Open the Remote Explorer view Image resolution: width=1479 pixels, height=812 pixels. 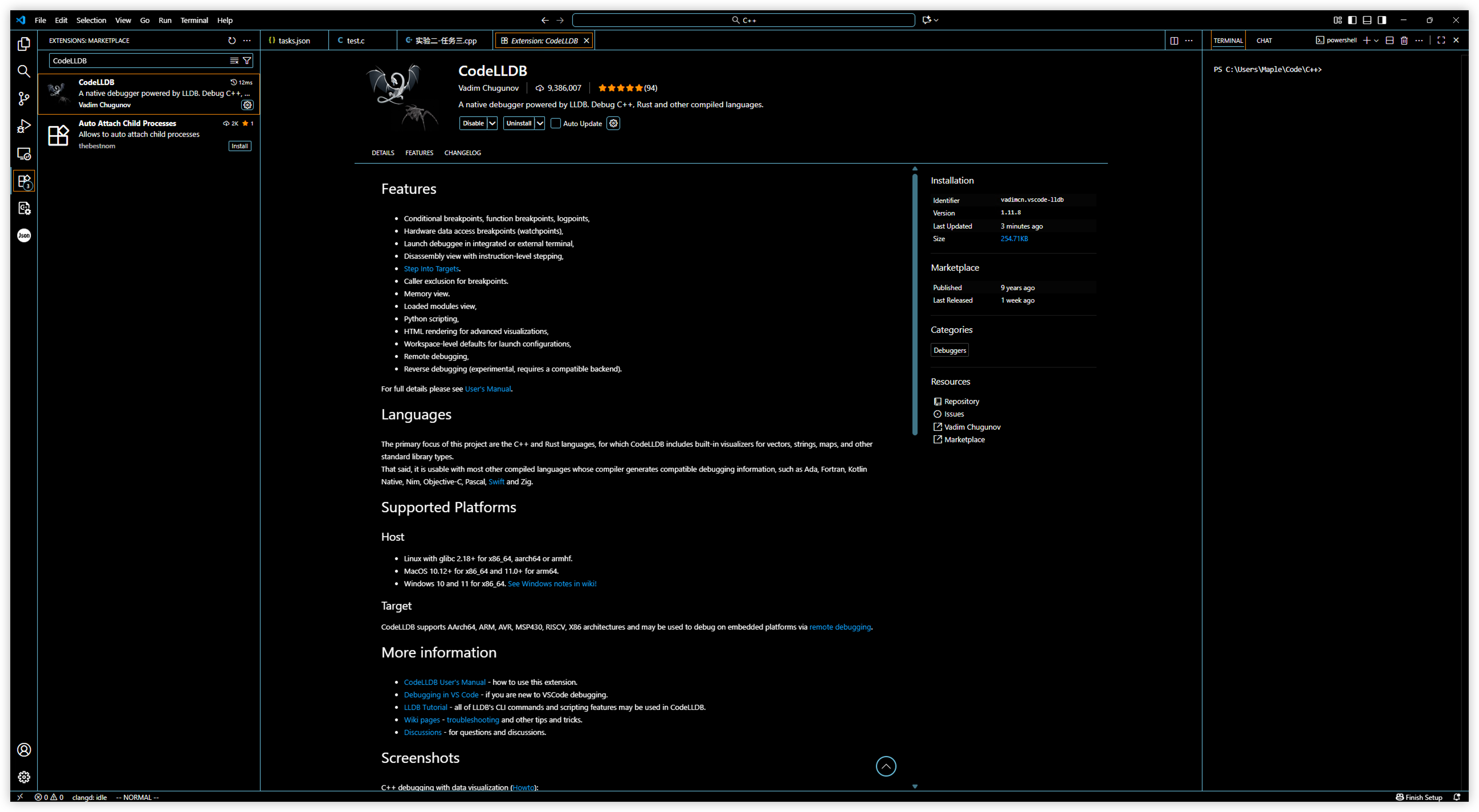coord(24,154)
